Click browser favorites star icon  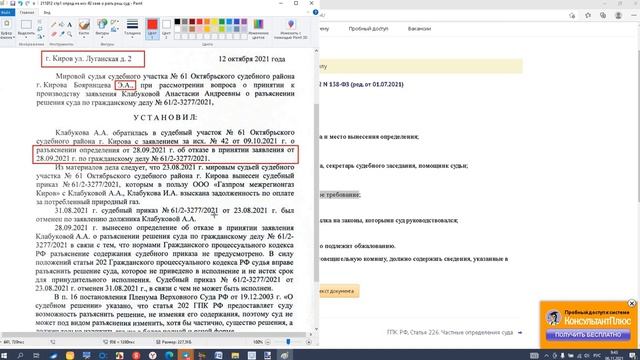pos(588,16)
